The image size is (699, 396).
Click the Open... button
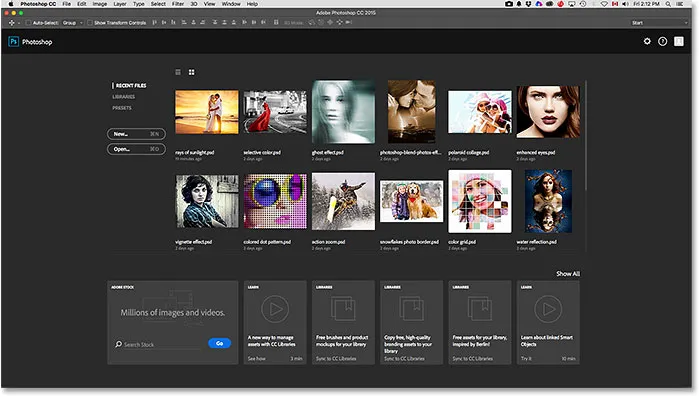(136, 149)
